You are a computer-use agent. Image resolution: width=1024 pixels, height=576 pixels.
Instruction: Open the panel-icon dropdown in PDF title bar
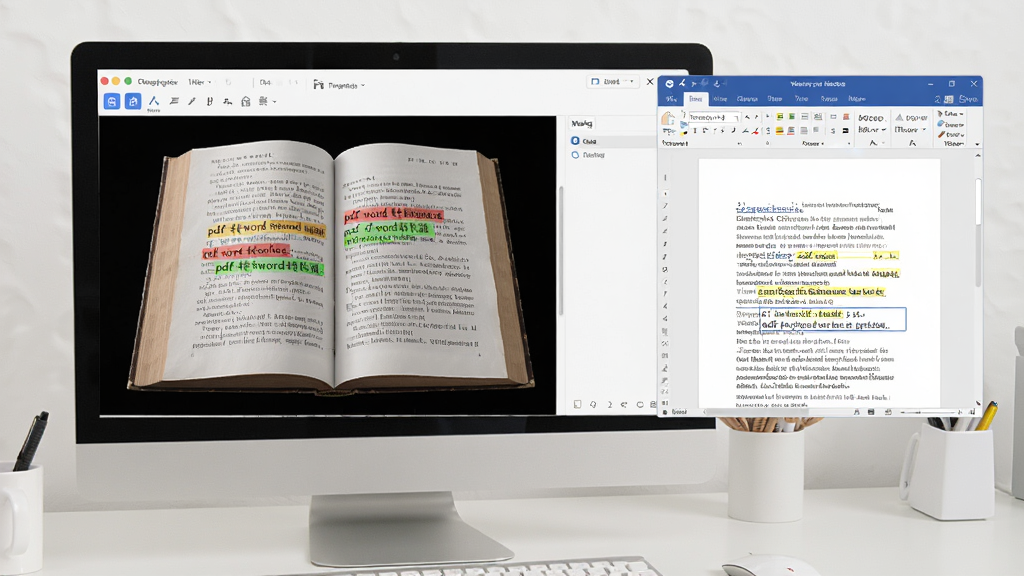(338, 85)
